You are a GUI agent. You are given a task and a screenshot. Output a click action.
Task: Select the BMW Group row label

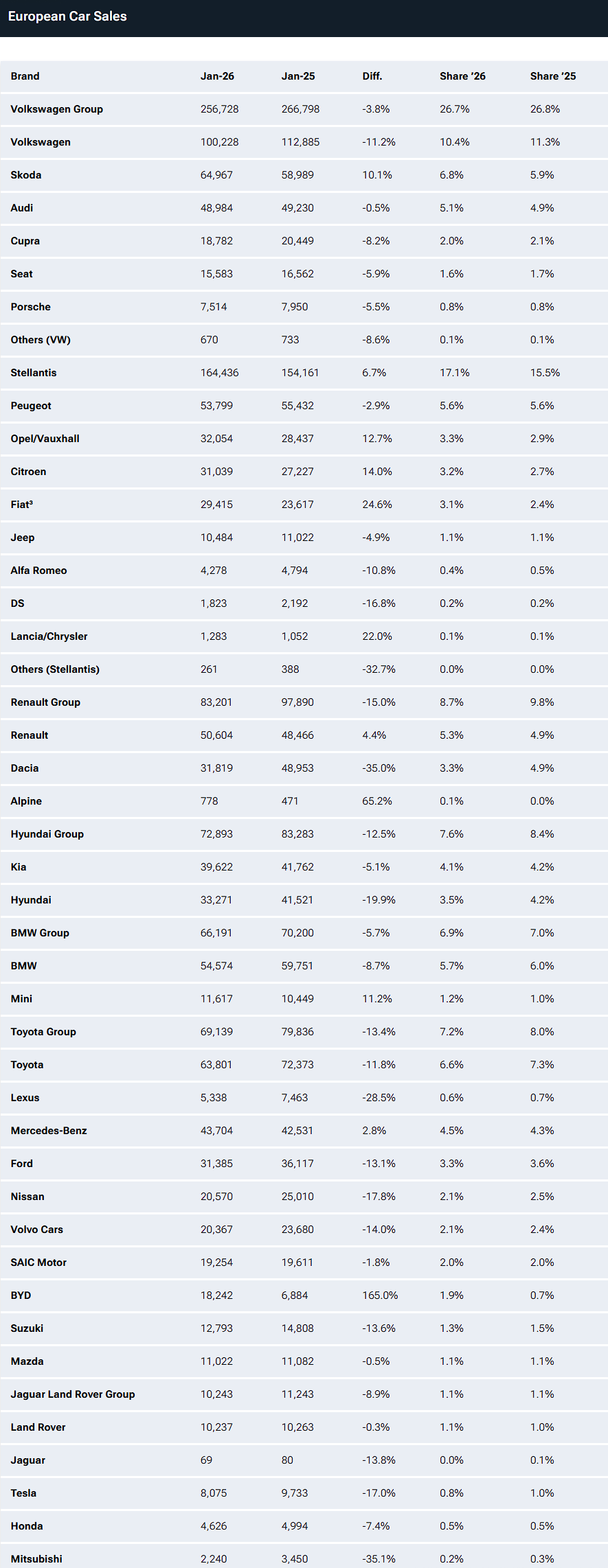[40, 933]
